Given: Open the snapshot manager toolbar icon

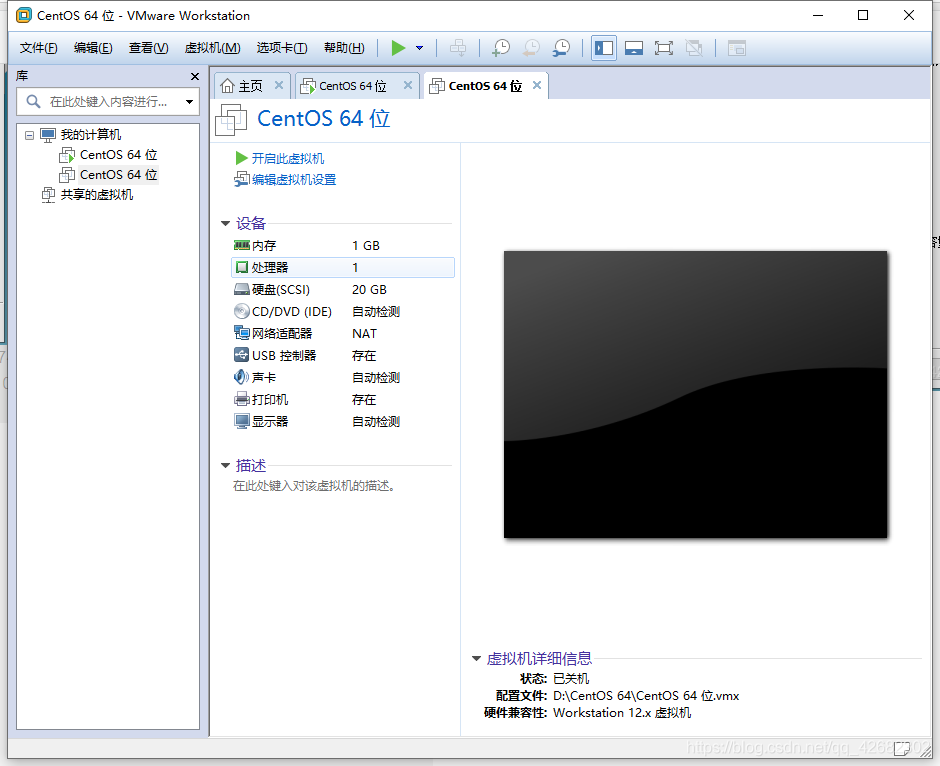Looking at the screenshot, I should pos(562,48).
